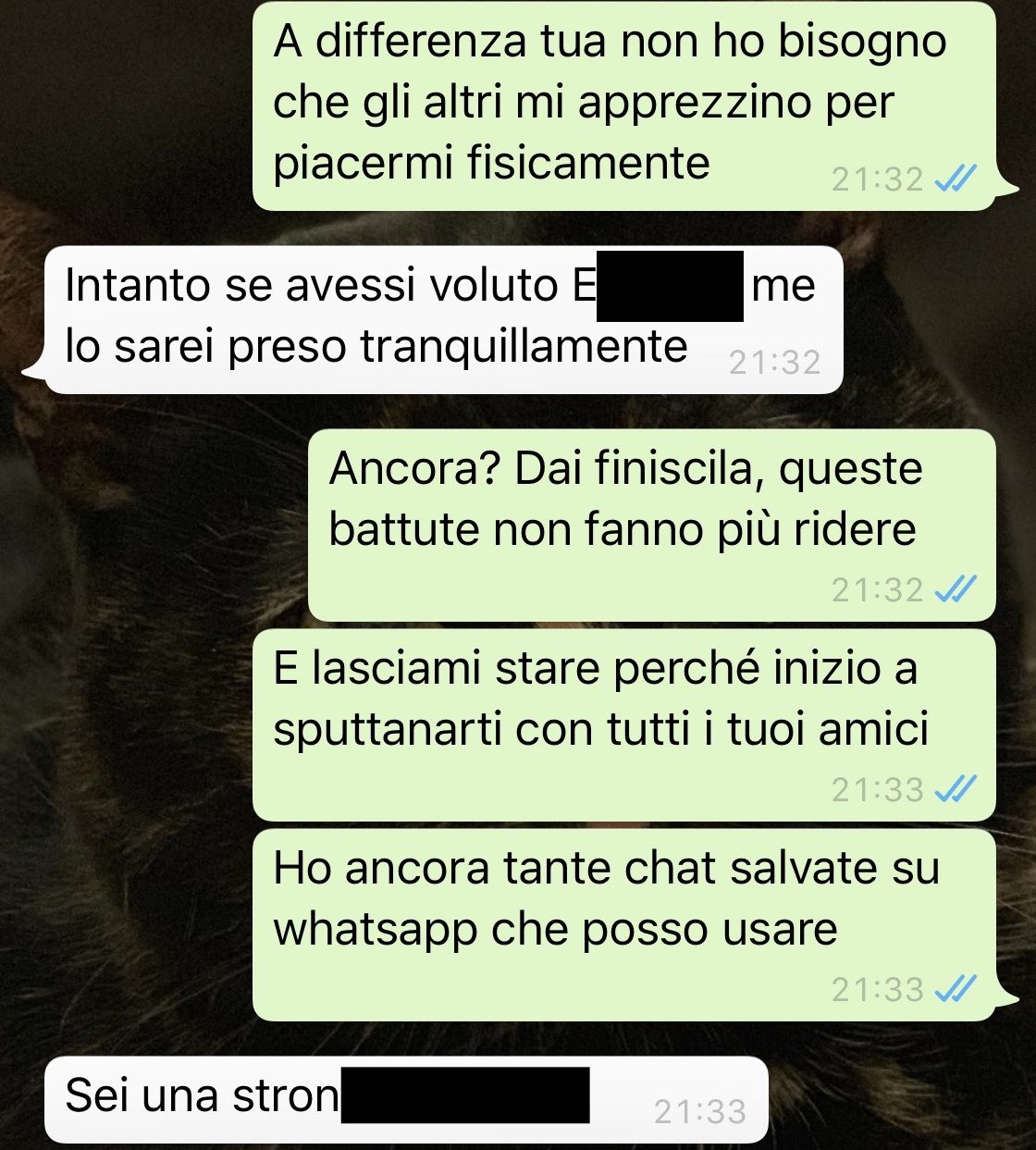The image size is (1036, 1150).
Task: Tap the double checkmark on 'piacermi fisicamente' message
Action: [x=956, y=179]
